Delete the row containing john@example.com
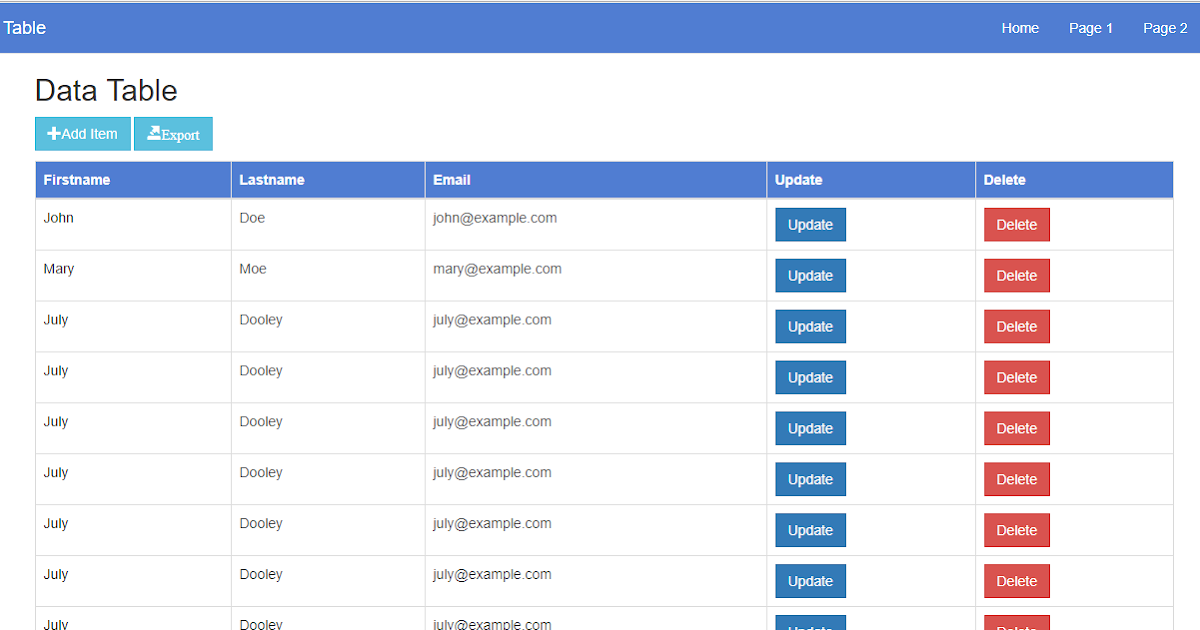 1017,224
